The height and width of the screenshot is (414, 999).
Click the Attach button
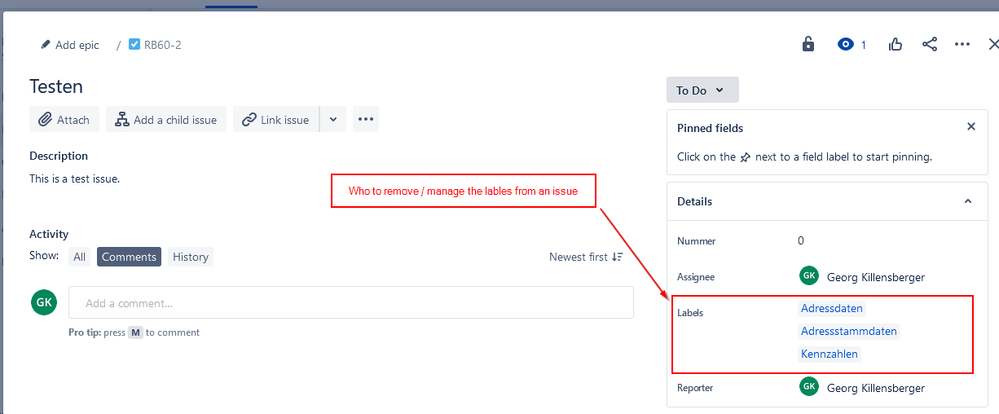[64, 120]
